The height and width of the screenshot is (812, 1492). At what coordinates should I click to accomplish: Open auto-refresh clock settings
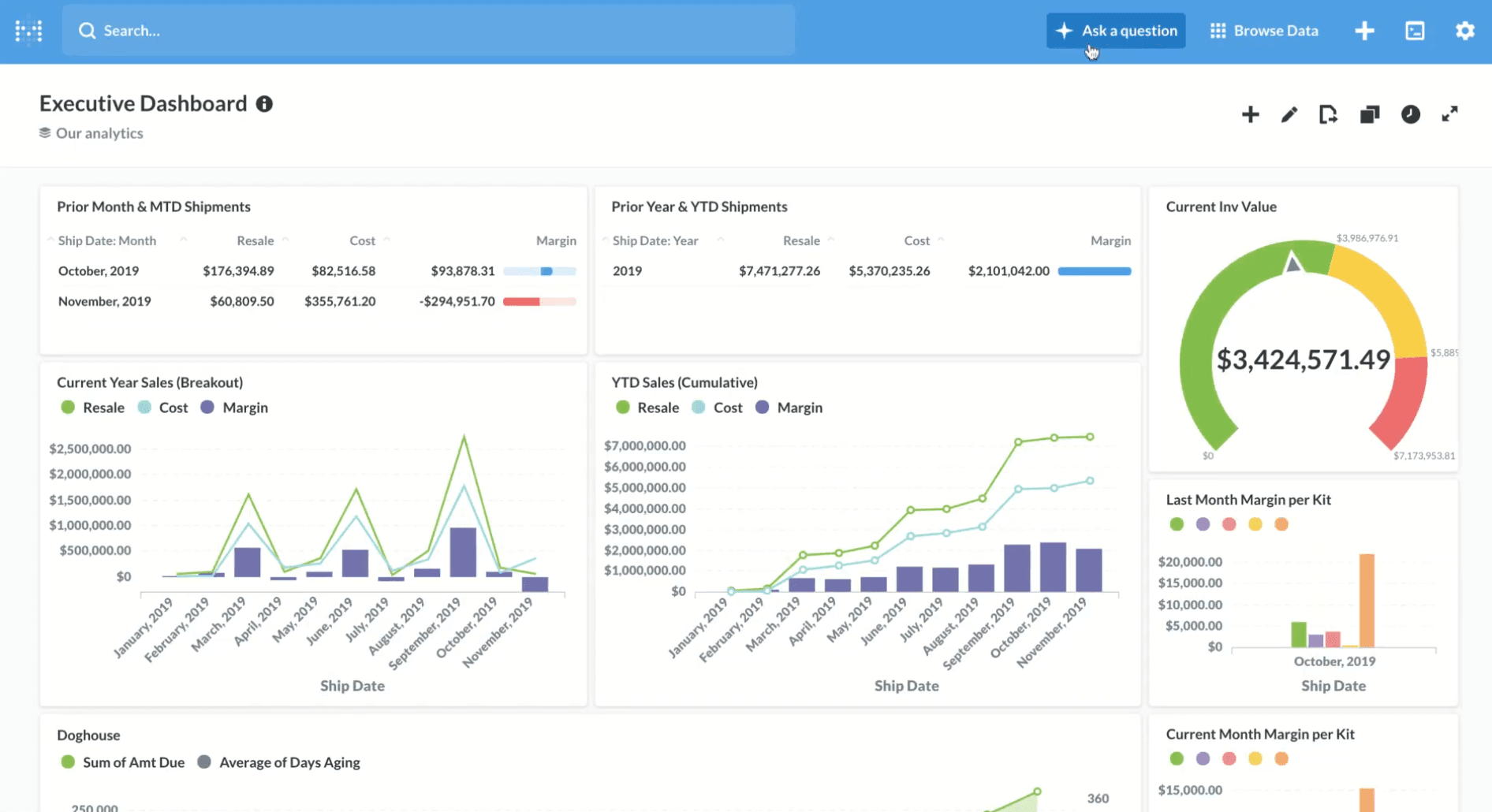click(x=1410, y=115)
